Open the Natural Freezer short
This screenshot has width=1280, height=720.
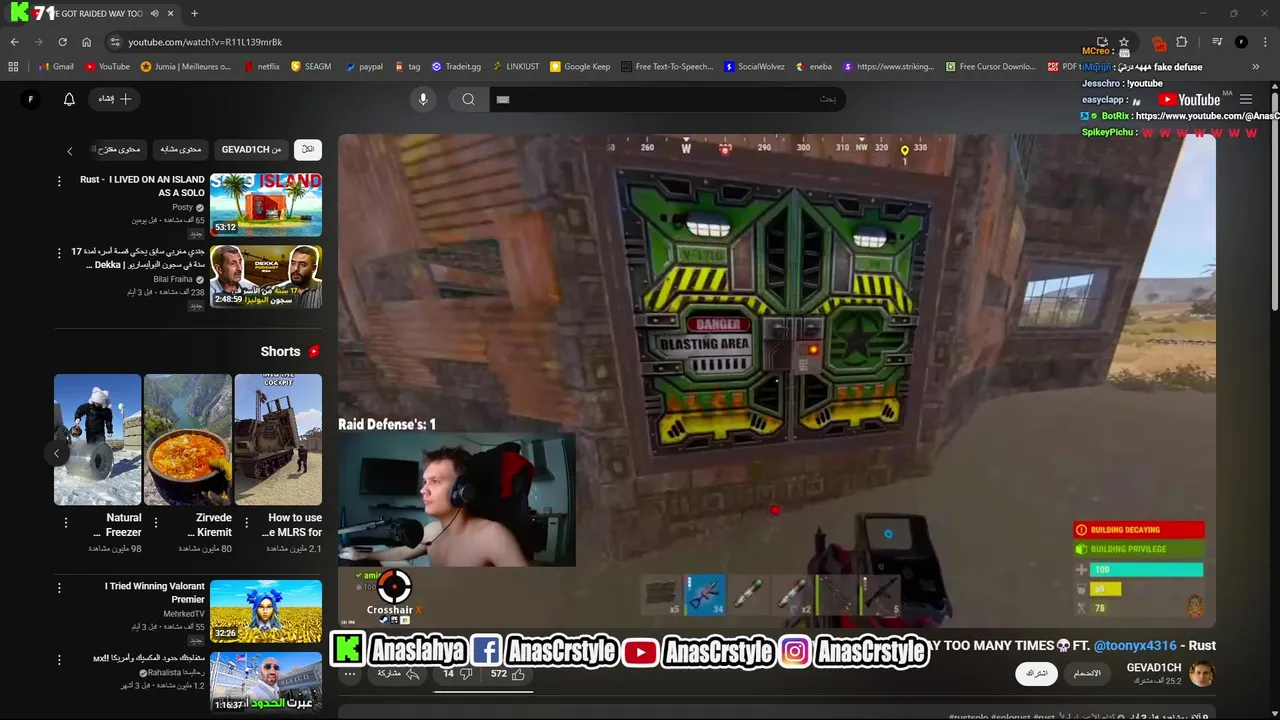click(x=97, y=439)
